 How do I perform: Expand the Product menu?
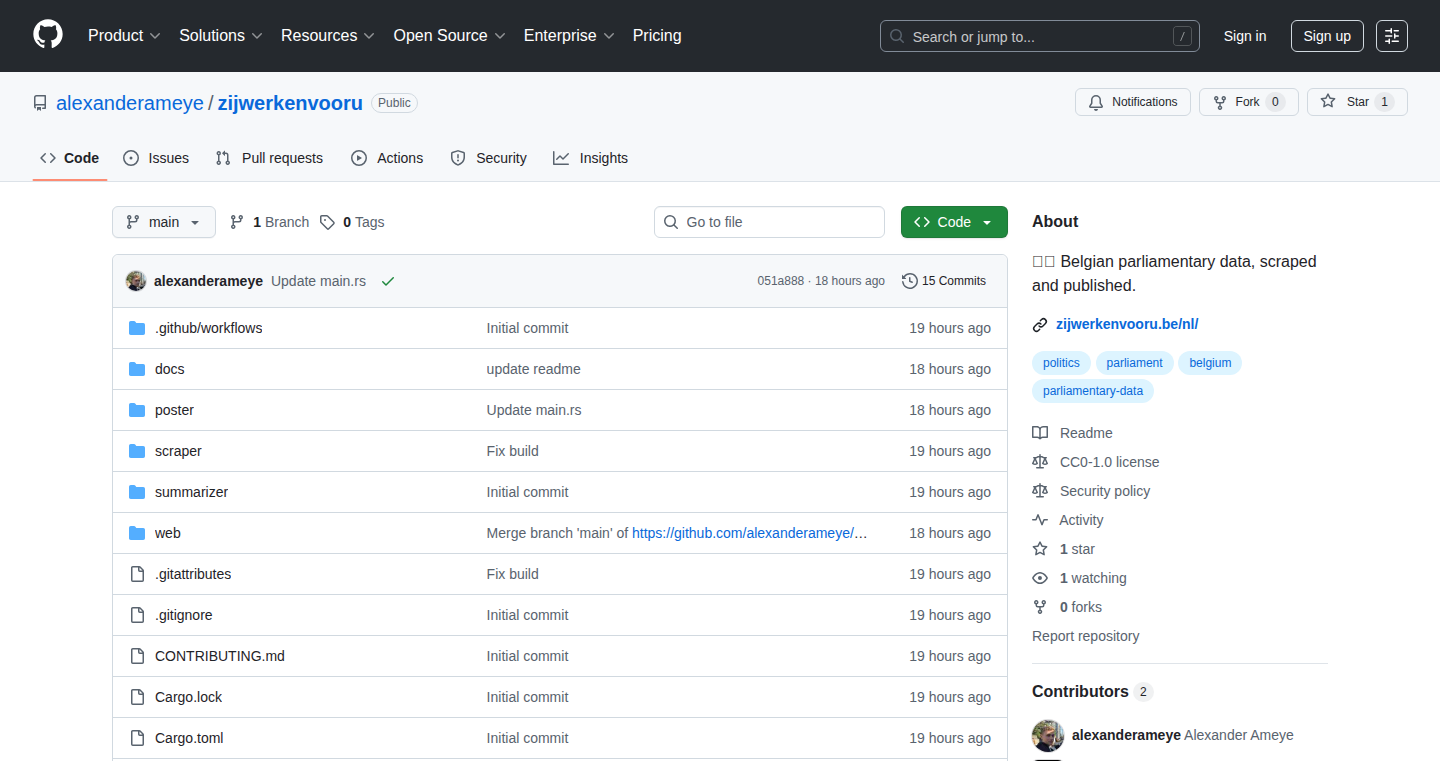point(124,35)
